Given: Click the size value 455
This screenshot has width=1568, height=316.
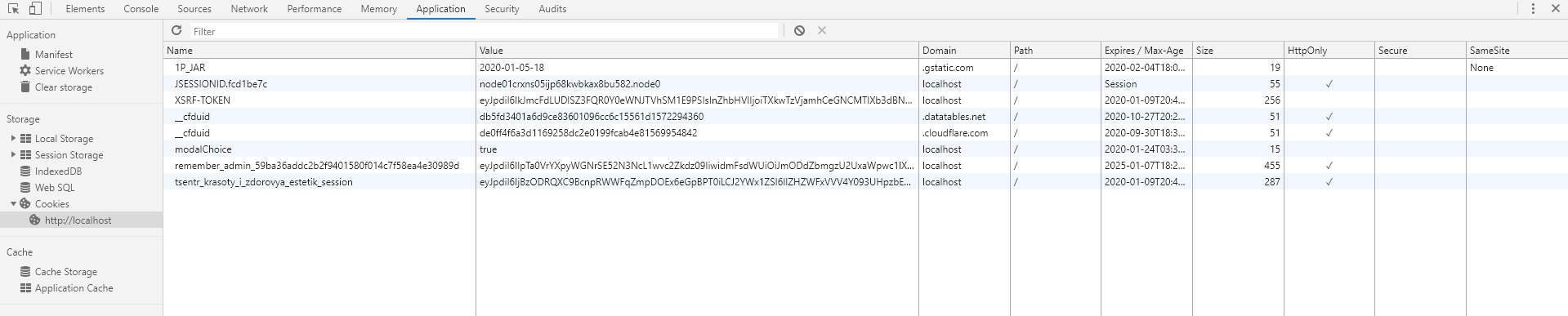Looking at the screenshot, I should coord(1271,166).
